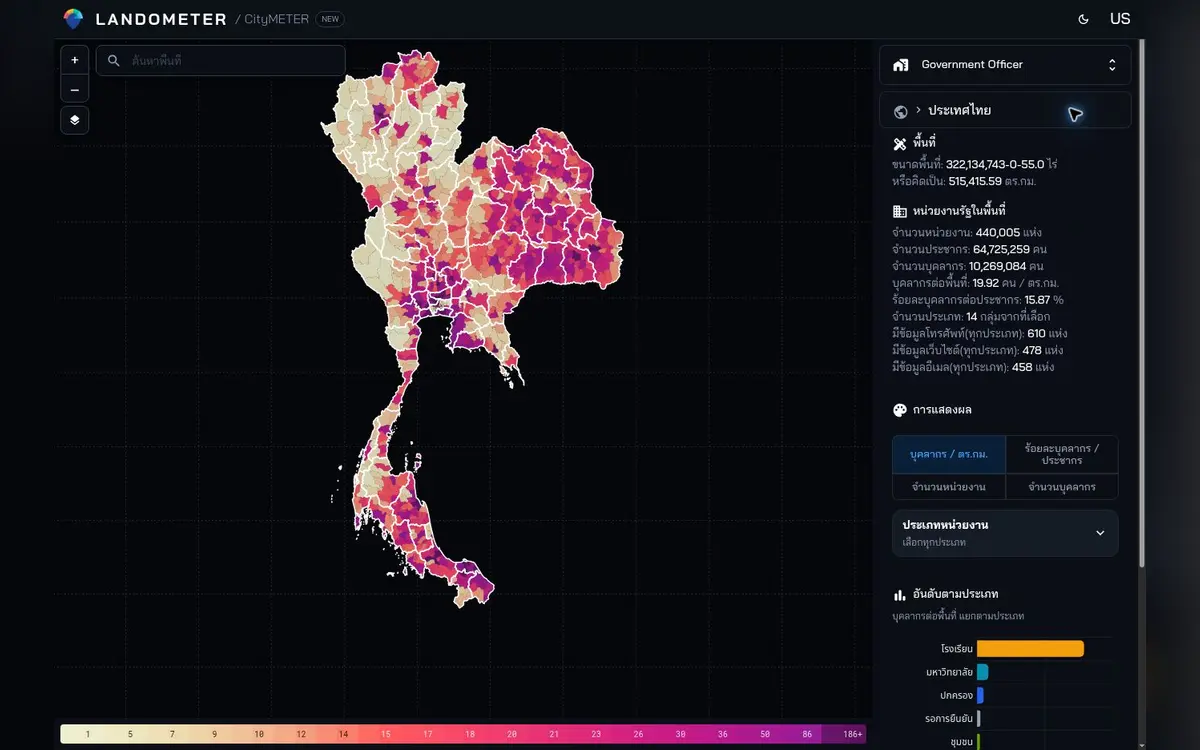Click the ruler icon next to พื้นที่

[899, 143]
